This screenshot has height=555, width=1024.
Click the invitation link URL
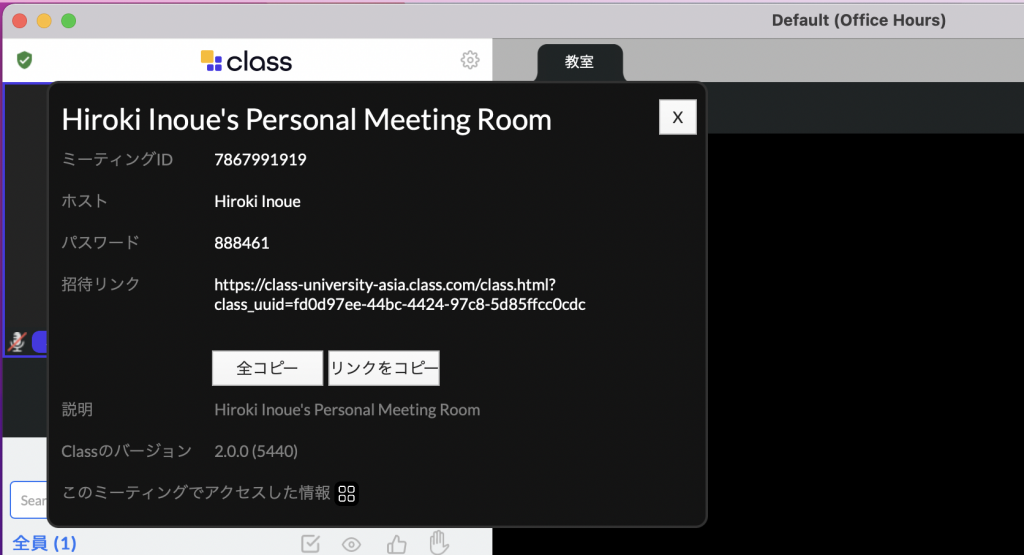coord(400,294)
